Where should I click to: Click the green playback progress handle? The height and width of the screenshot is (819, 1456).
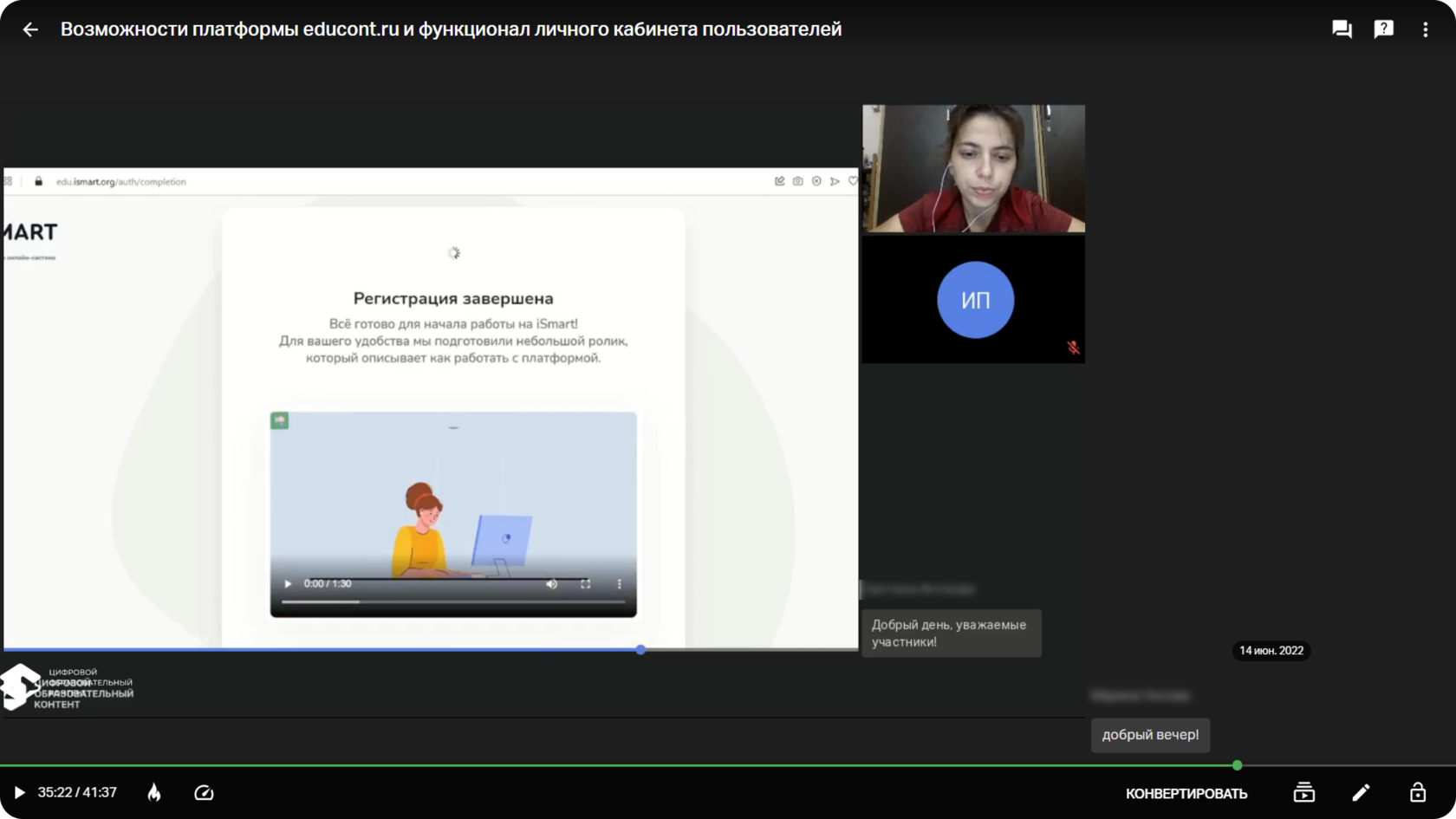point(1238,765)
